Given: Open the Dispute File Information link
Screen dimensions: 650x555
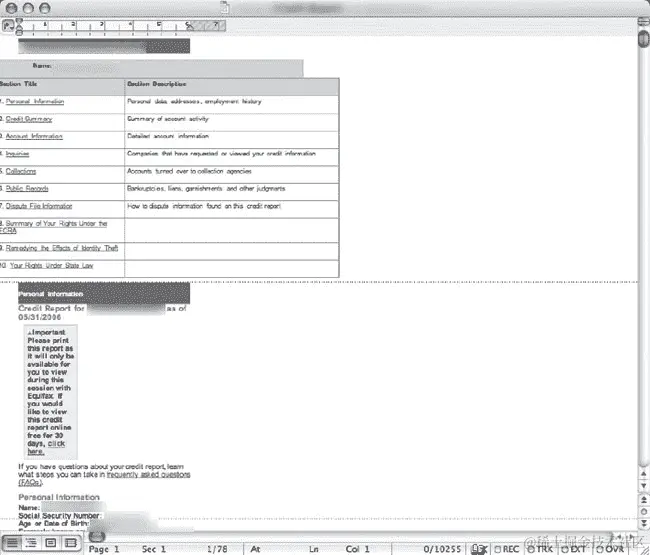Looking at the screenshot, I should 39,206.
